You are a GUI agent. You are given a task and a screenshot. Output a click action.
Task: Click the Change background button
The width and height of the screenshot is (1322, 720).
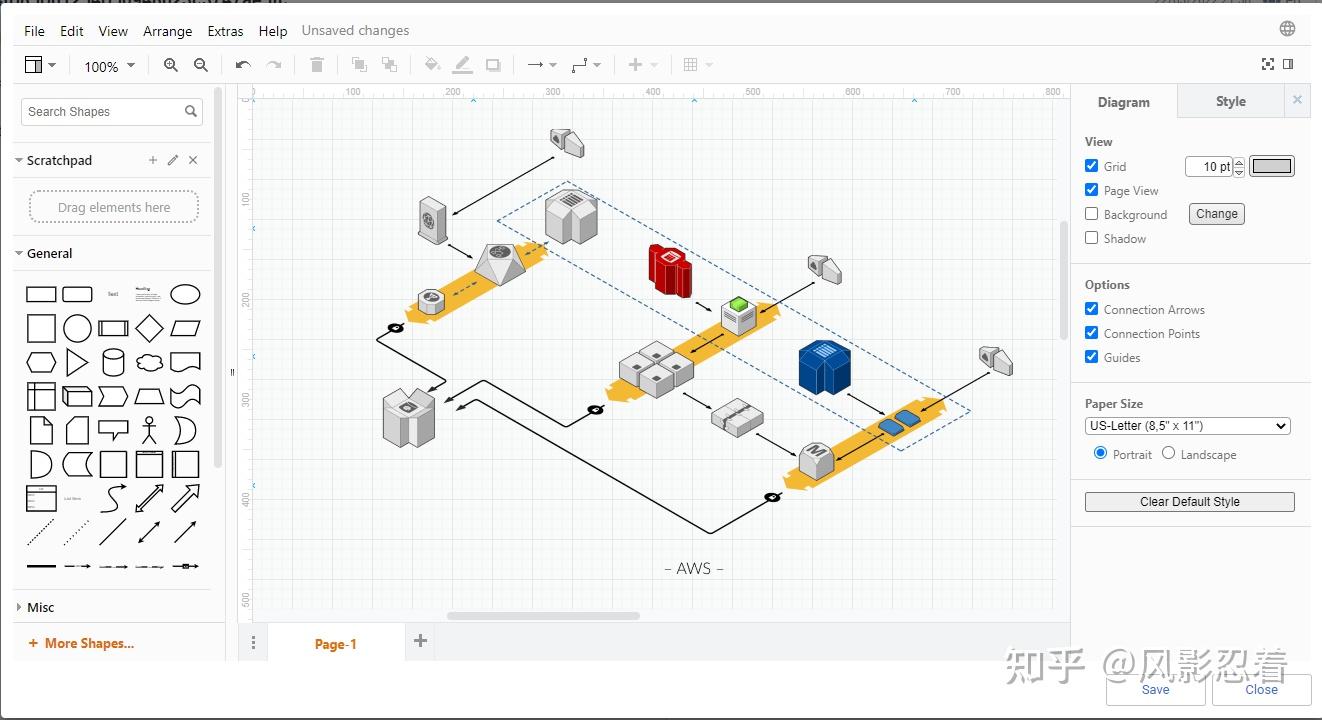pyautogui.click(x=1217, y=214)
